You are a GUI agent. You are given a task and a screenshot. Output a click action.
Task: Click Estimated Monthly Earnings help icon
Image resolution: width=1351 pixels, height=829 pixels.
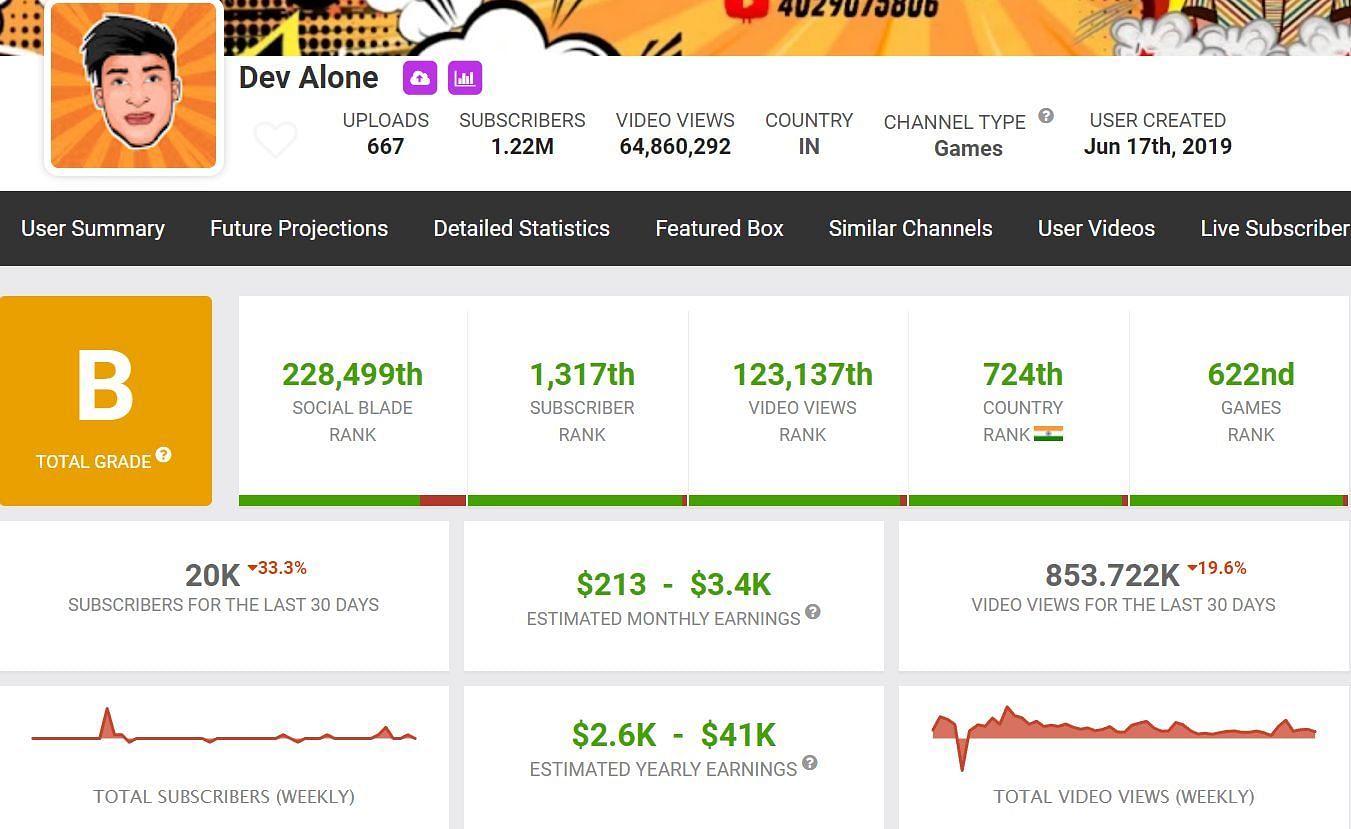(x=813, y=612)
